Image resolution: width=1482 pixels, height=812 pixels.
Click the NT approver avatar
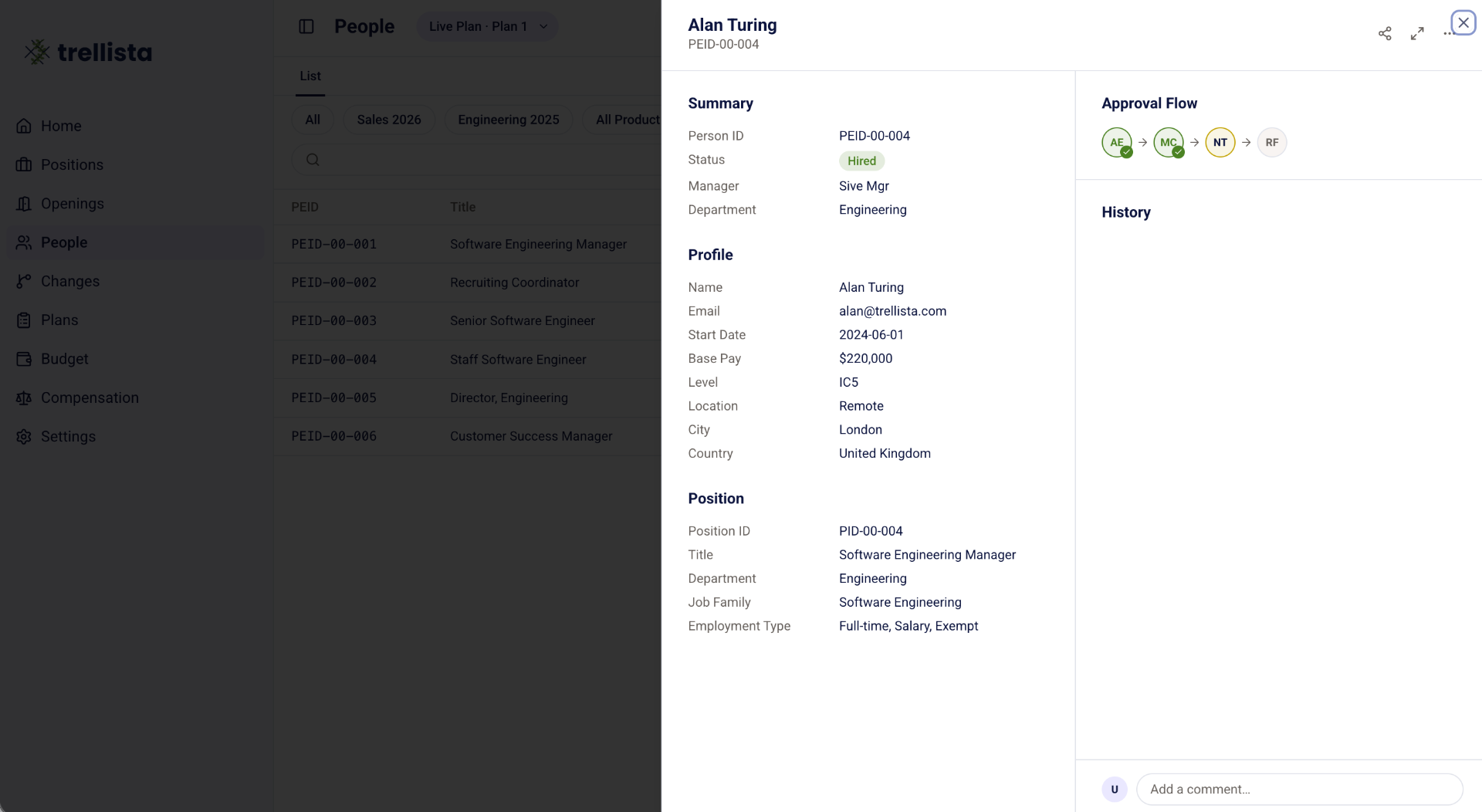pyautogui.click(x=1220, y=142)
